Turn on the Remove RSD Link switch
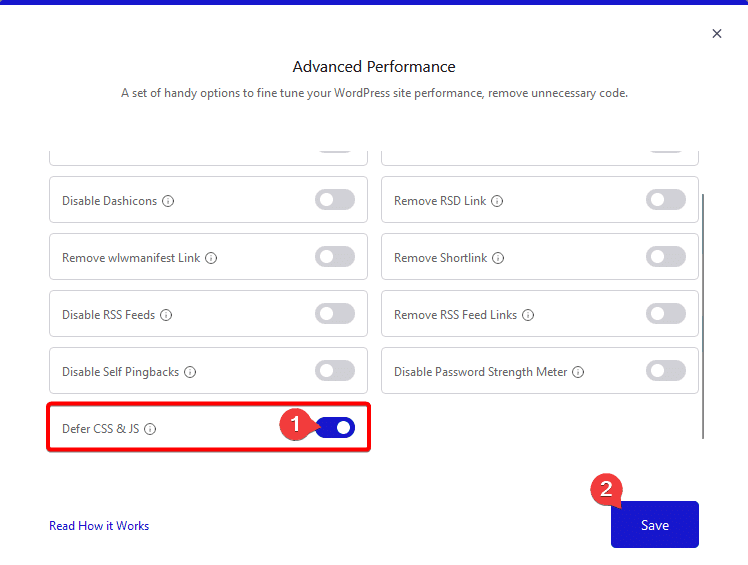The image size is (748, 565). [x=666, y=200]
